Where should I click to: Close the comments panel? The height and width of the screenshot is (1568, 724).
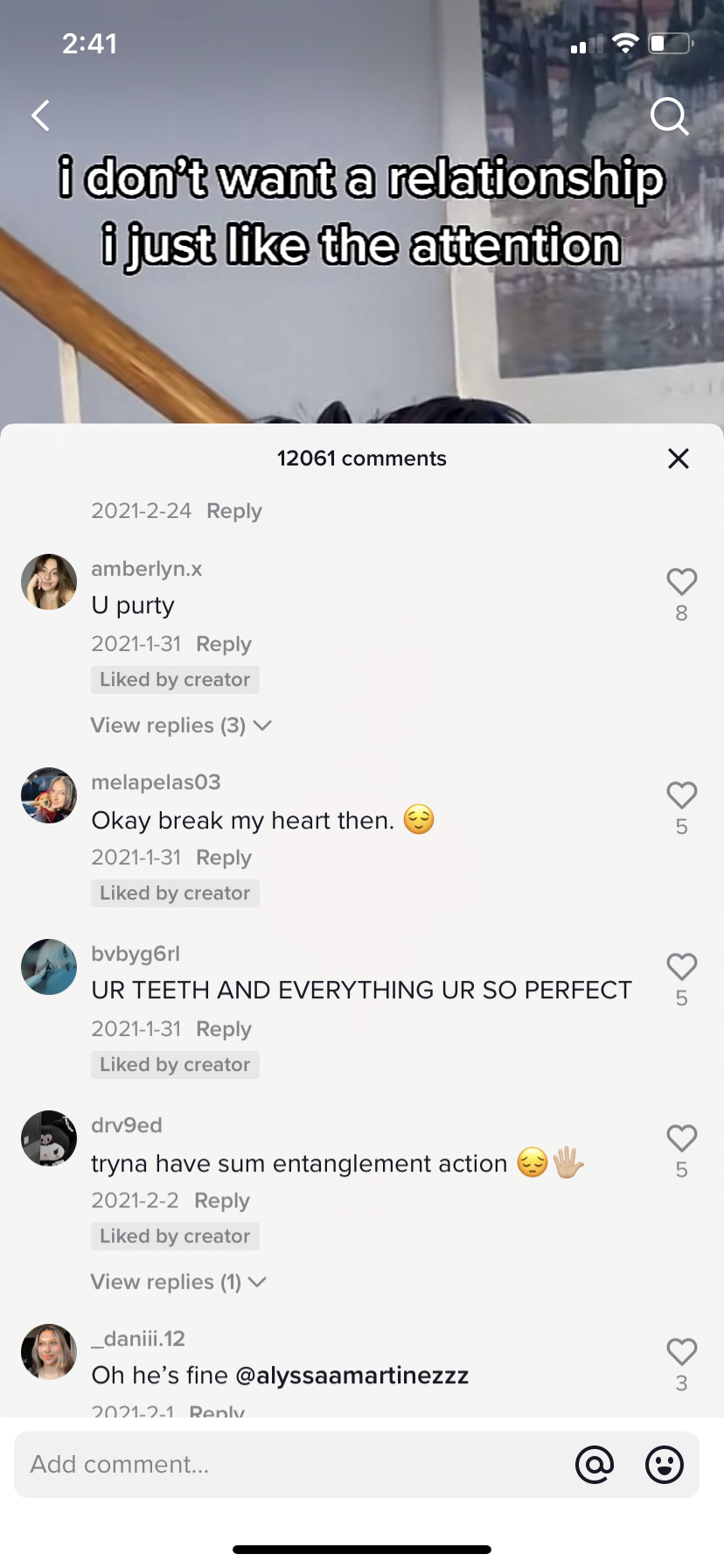(679, 458)
